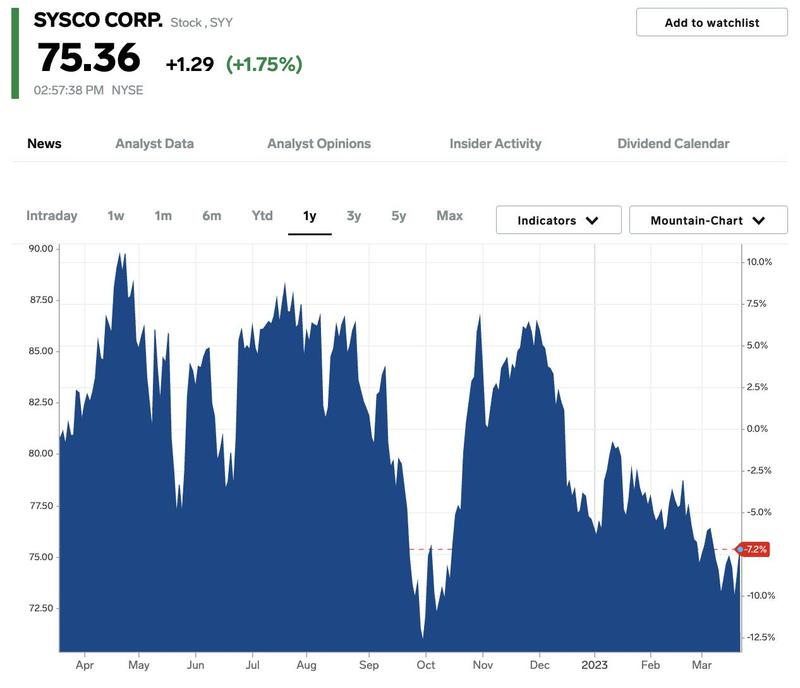Click the 80.00 price axis label
The image size is (800, 688).
[41, 453]
